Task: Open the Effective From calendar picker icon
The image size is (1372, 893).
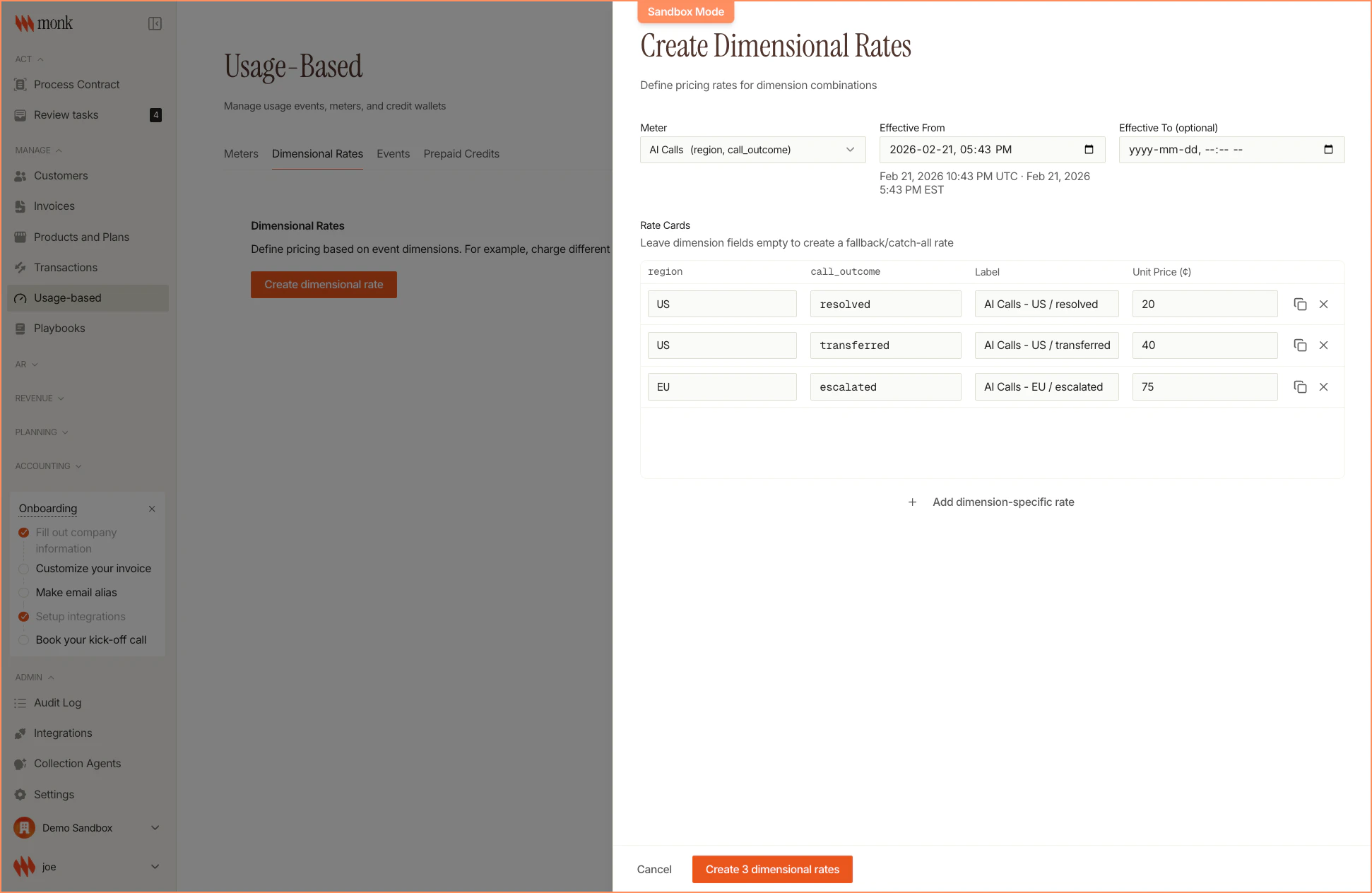Action: [x=1088, y=149]
